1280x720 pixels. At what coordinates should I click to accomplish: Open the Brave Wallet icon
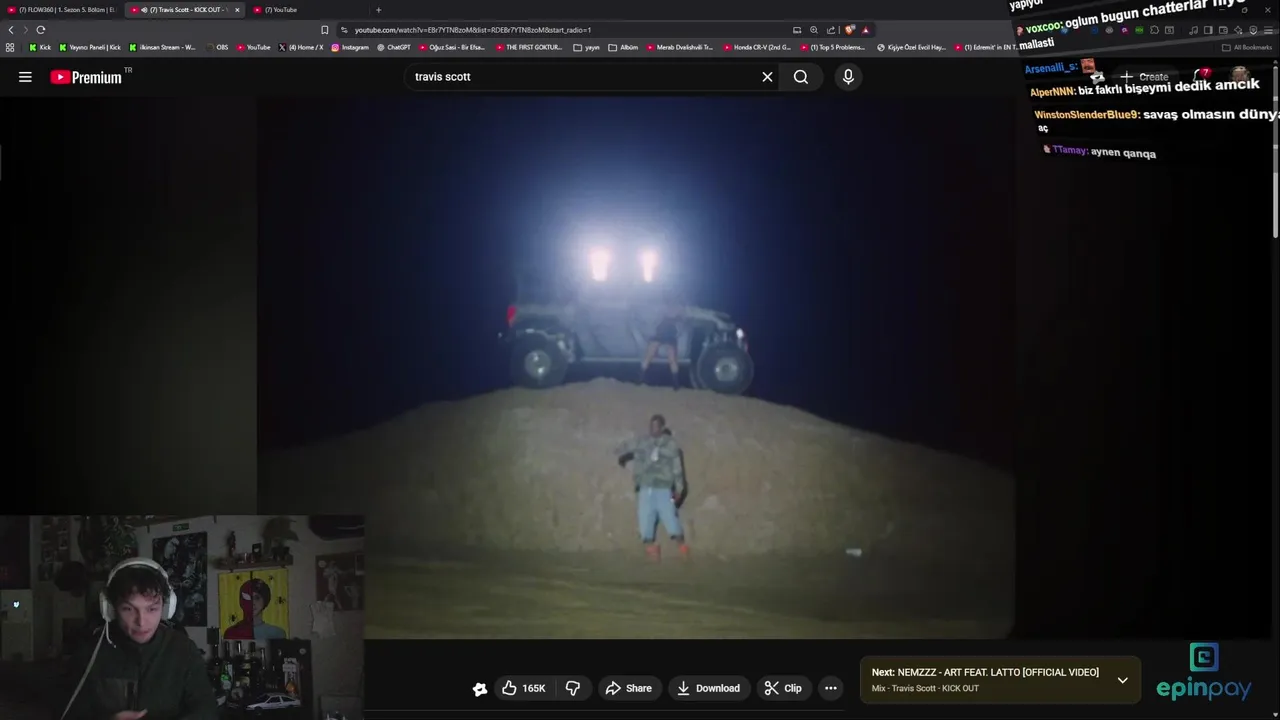coord(1223,30)
